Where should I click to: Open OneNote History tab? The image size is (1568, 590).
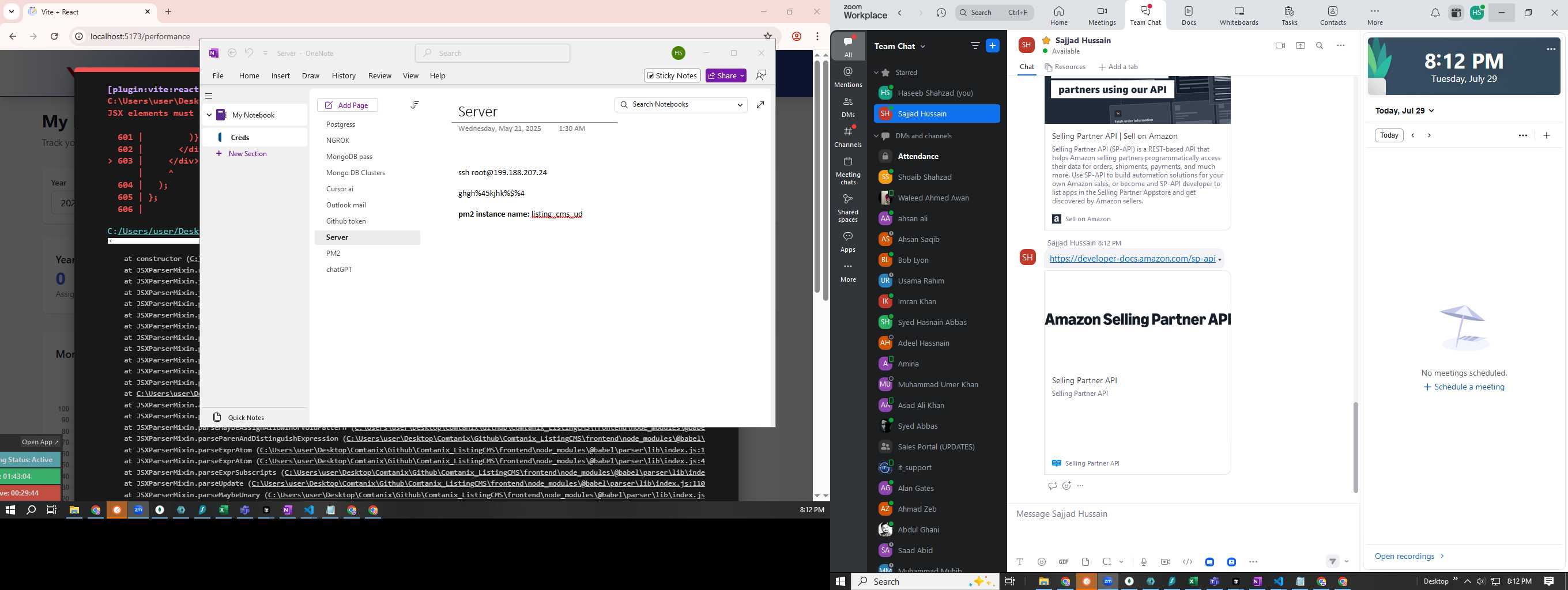point(344,75)
